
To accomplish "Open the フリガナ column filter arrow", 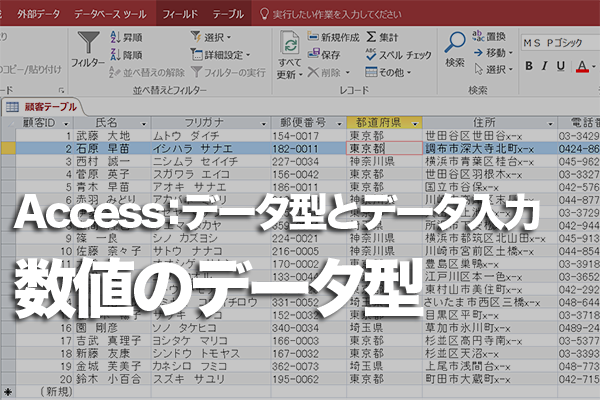I will pyautogui.click(x=263, y=124).
